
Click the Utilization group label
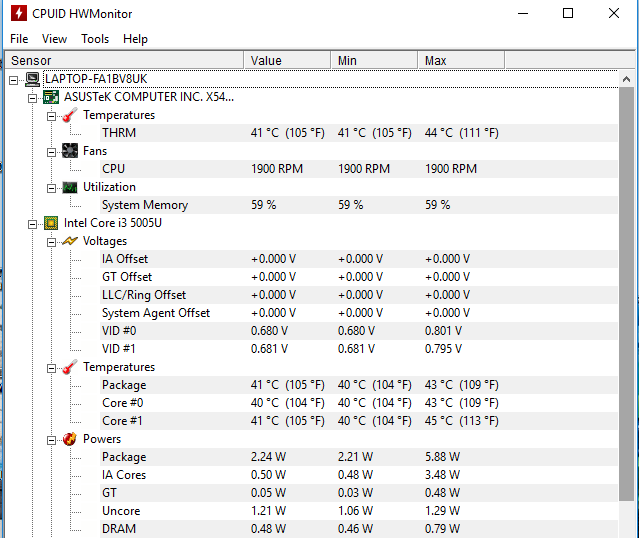(109, 187)
